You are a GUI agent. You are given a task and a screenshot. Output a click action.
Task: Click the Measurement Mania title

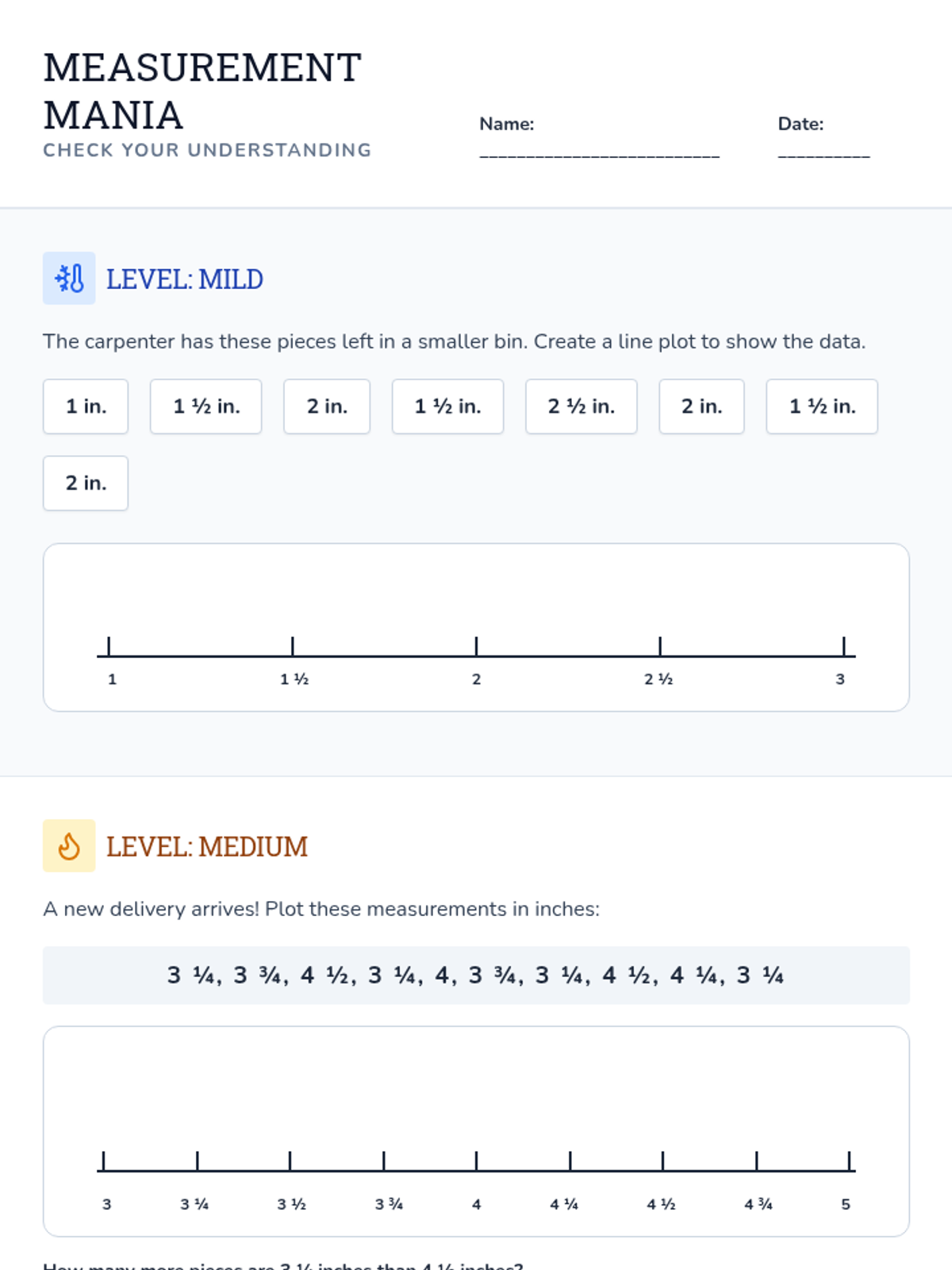point(202,91)
